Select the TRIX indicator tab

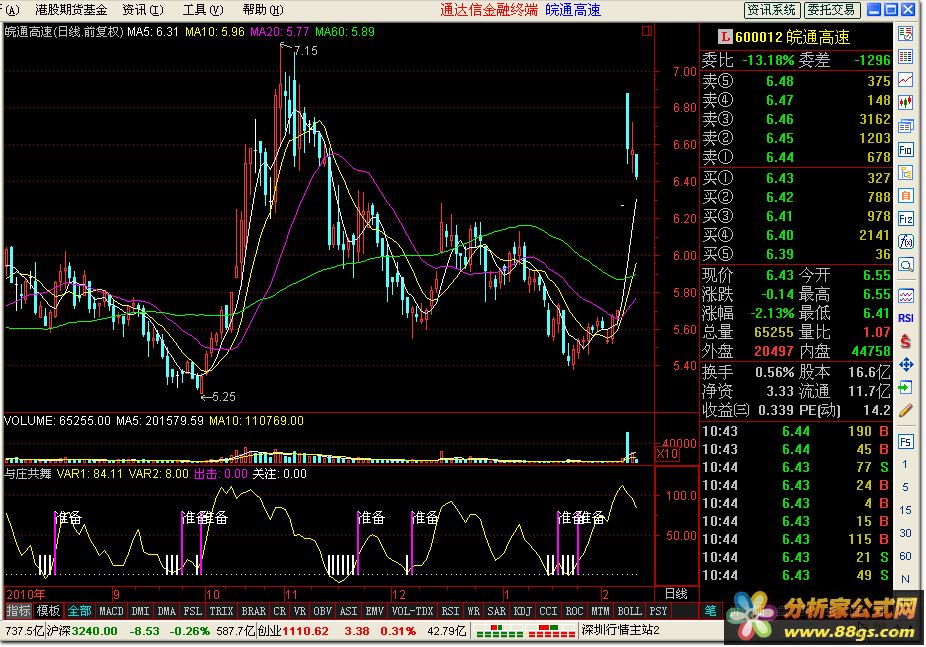coord(221,611)
